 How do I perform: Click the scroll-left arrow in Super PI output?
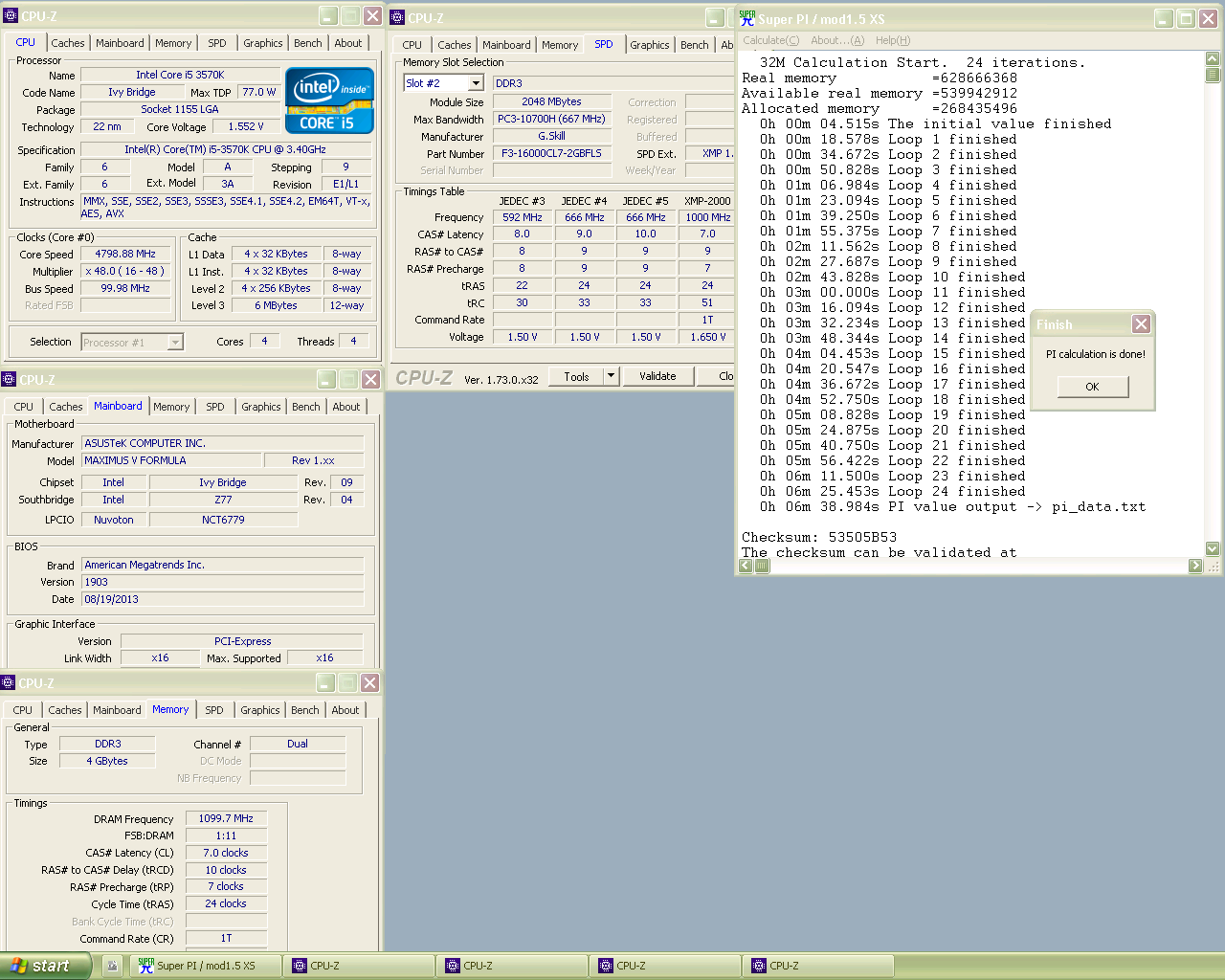coord(746,566)
